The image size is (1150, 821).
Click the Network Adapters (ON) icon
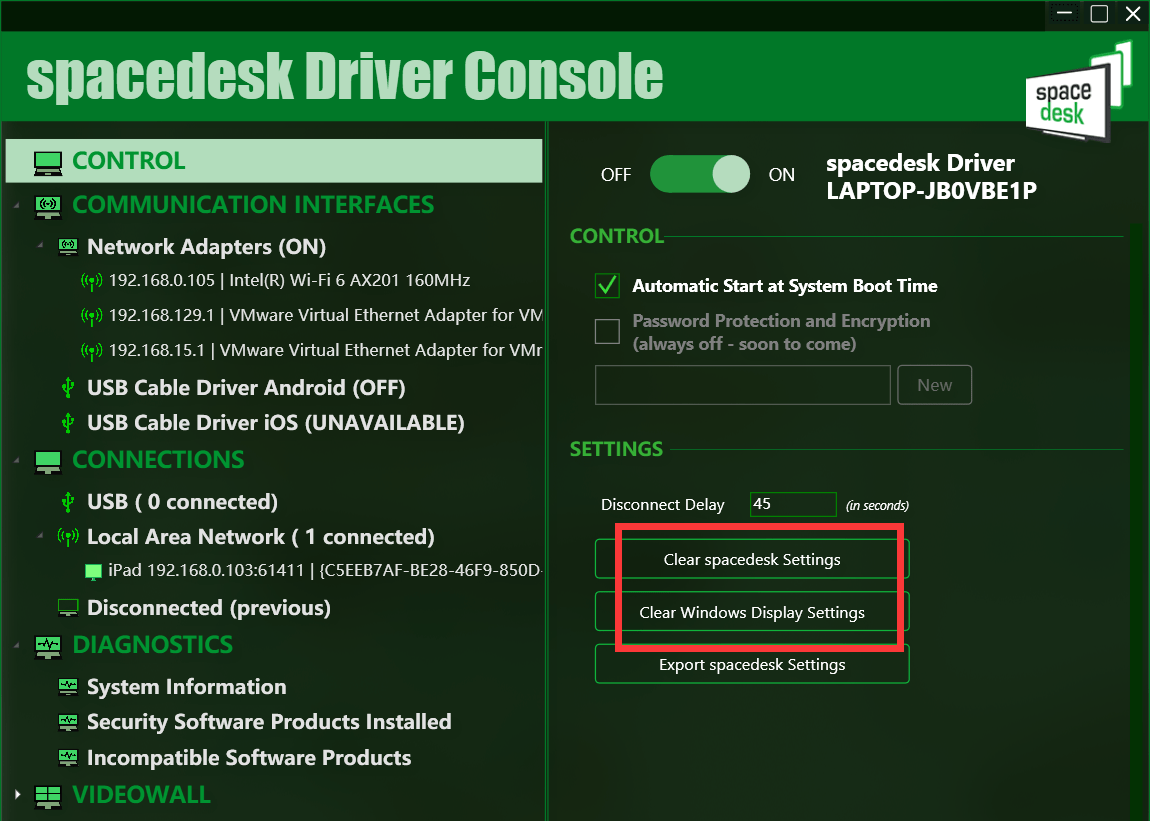(67, 247)
